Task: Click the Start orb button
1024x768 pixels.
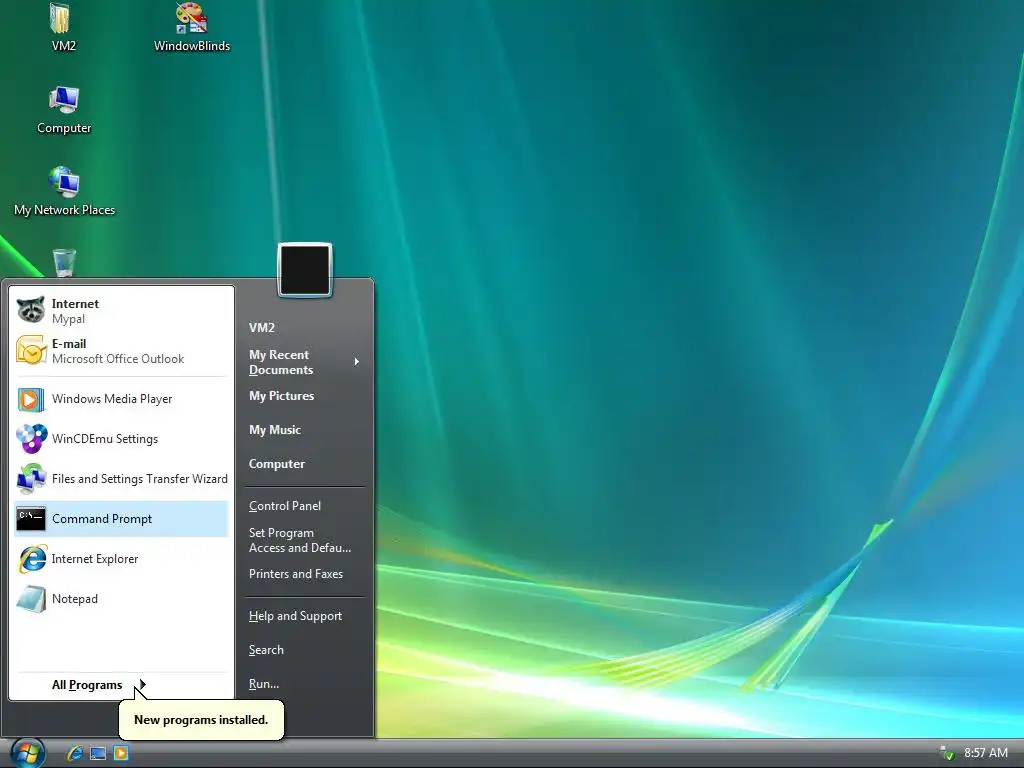Action: (x=27, y=753)
